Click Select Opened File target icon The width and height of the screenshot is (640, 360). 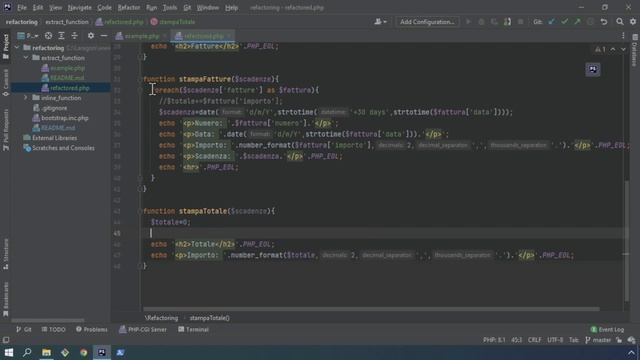pyautogui.click(x=48, y=36)
